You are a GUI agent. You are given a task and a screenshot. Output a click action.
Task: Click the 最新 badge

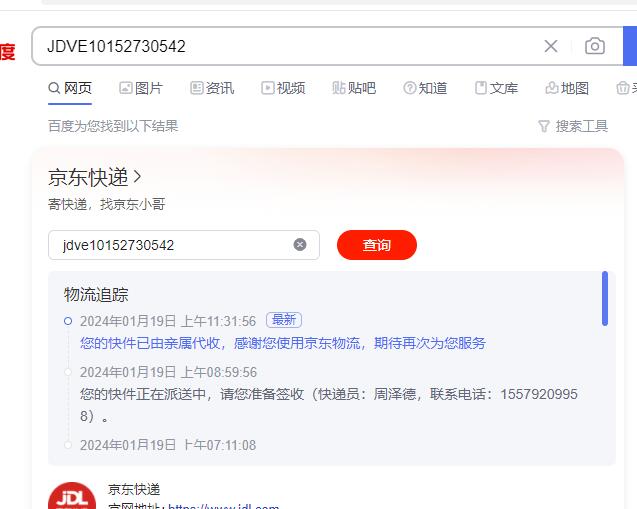(284, 320)
